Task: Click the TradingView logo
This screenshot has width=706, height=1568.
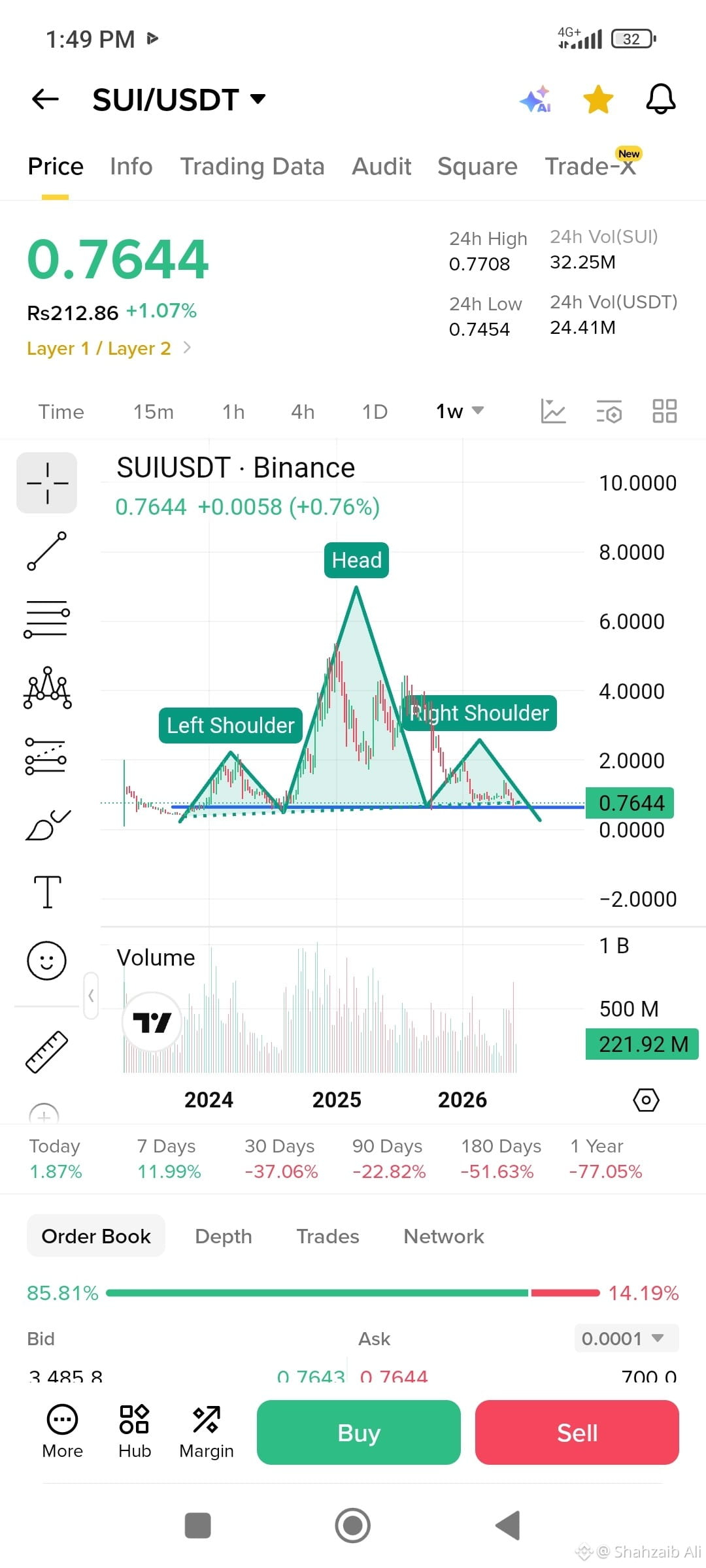Action: (x=152, y=1022)
